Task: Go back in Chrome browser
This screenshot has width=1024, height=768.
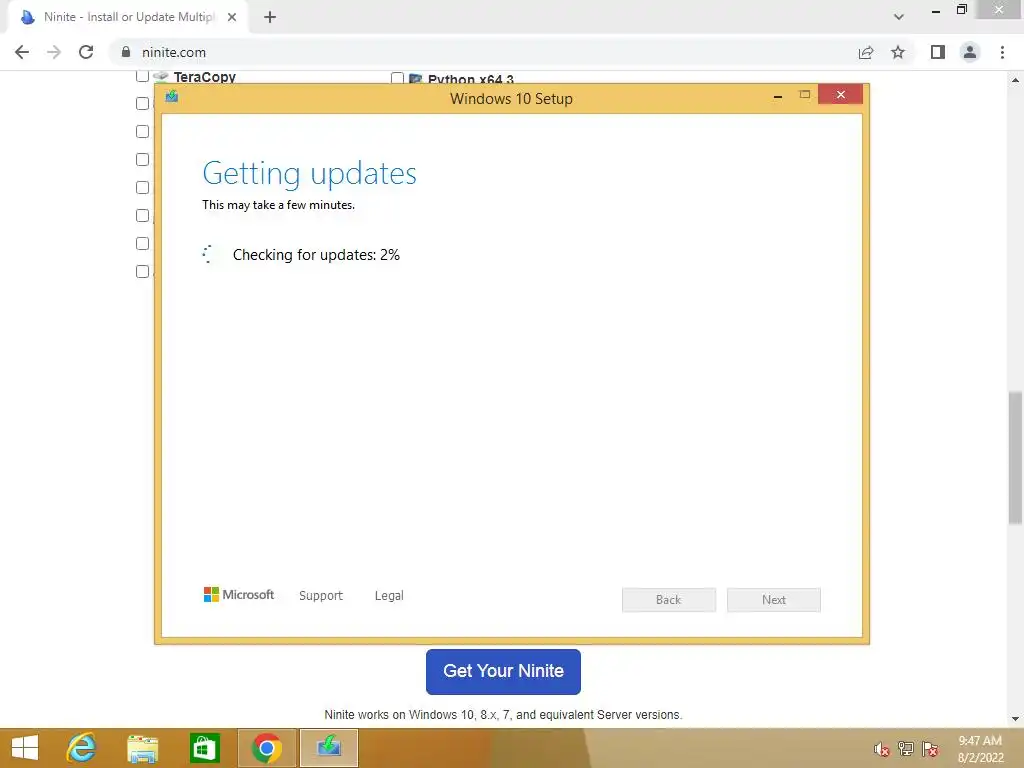Action: pos(22,52)
